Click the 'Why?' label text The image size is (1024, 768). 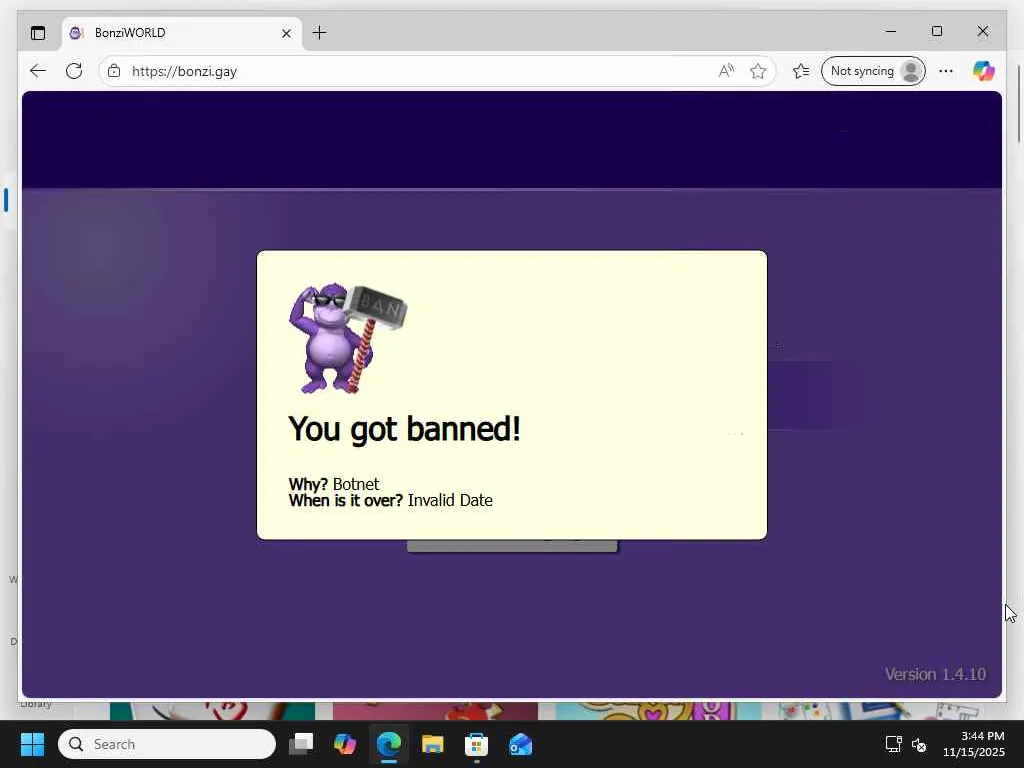(308, 484)
